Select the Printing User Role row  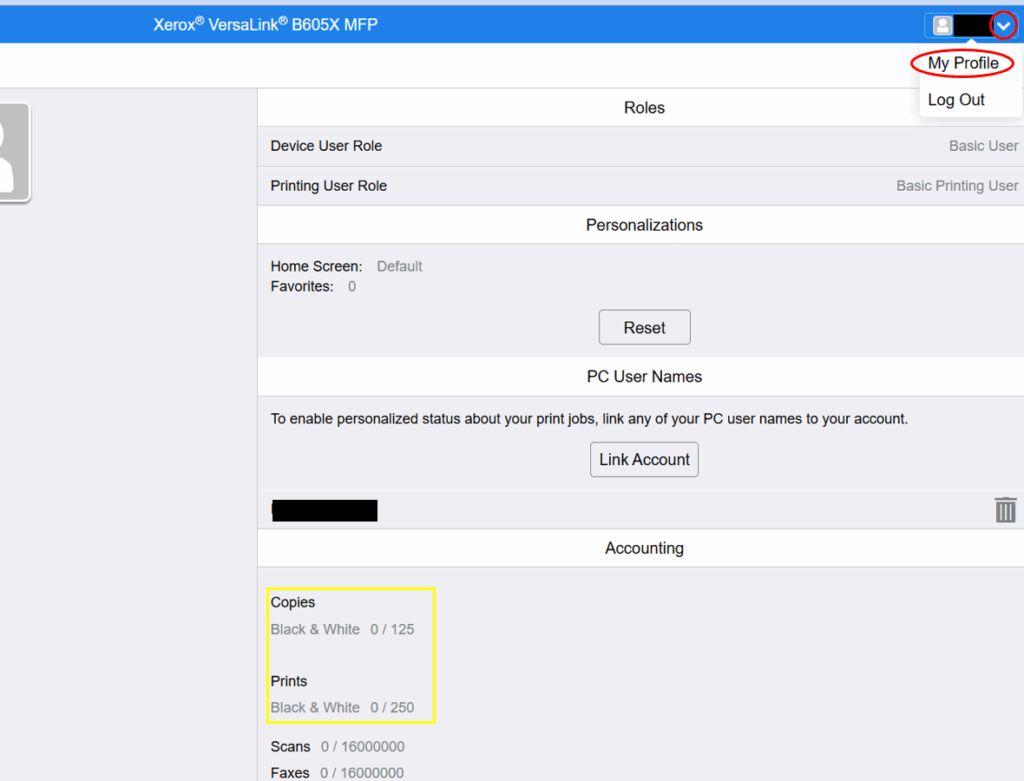coord(640,186)
